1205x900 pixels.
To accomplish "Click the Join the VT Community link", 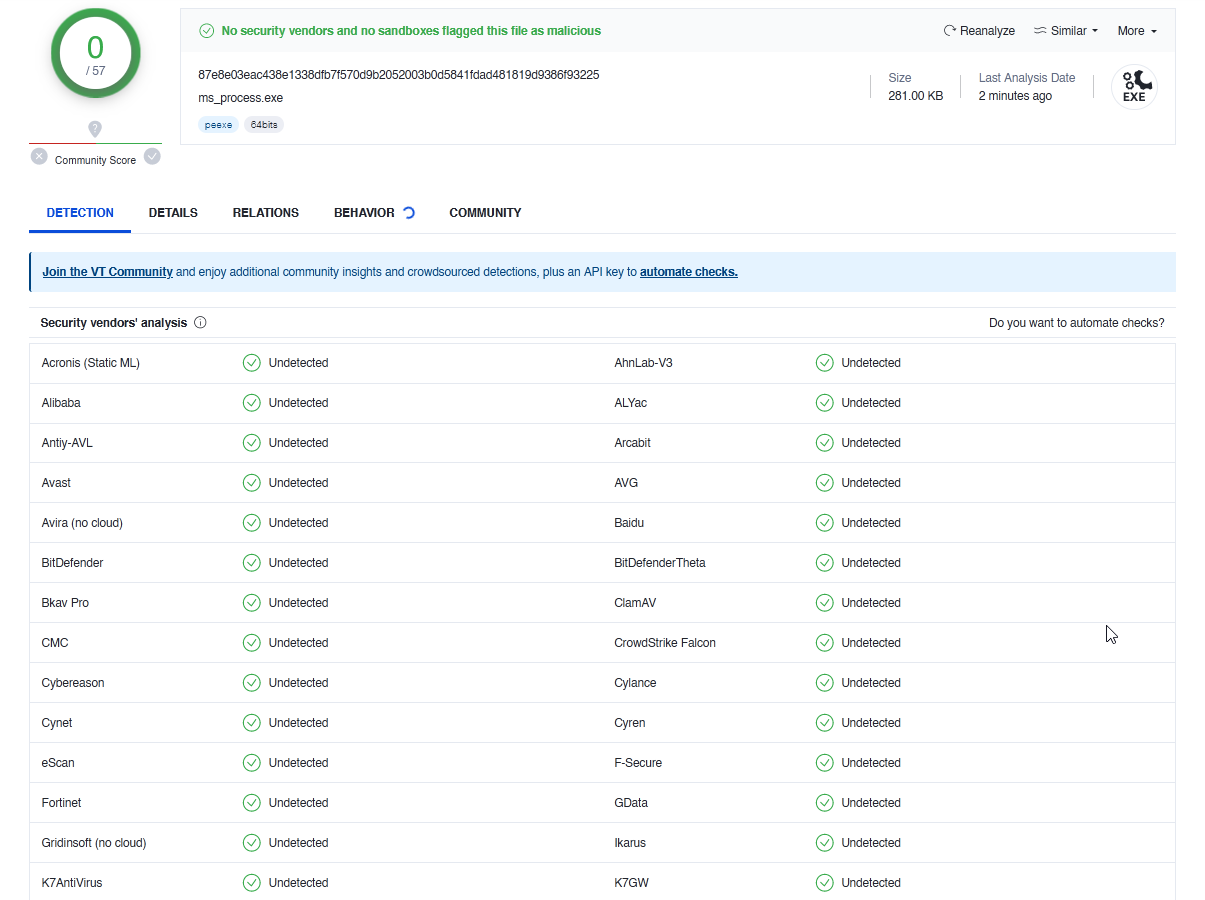I will tap(107, 272).
